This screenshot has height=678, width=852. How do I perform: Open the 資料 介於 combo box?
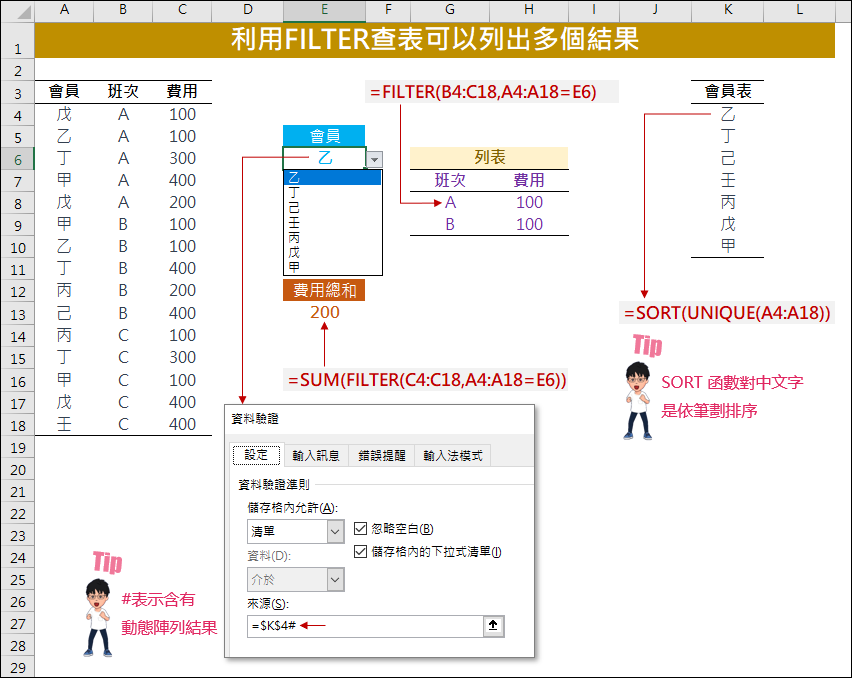point(295,580)
